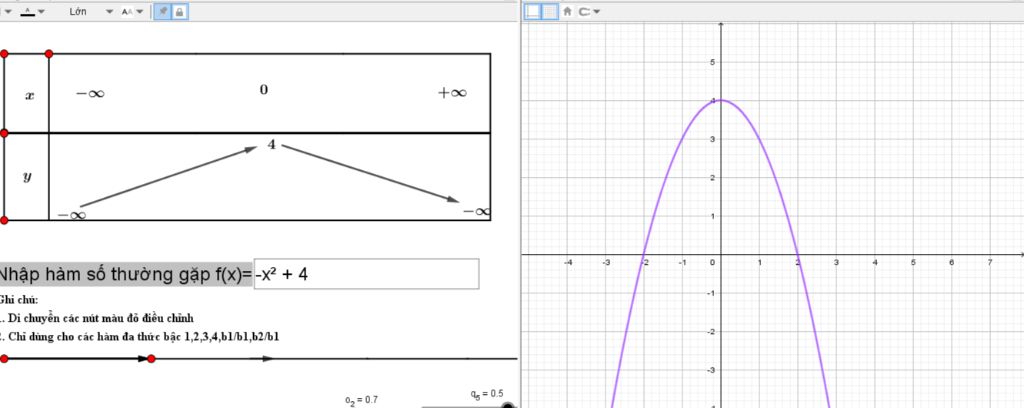The width and height of the screenshot is (1024, 408).
Task: Open the point capturing dropdown arrow
Action: pyautogui.click(x=596, y=12)
